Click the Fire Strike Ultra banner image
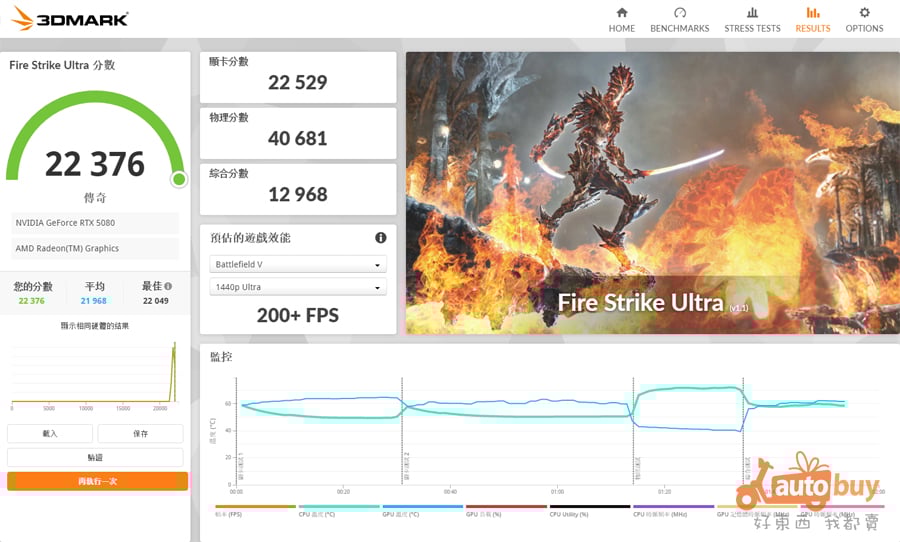 (x=652, y=193)
